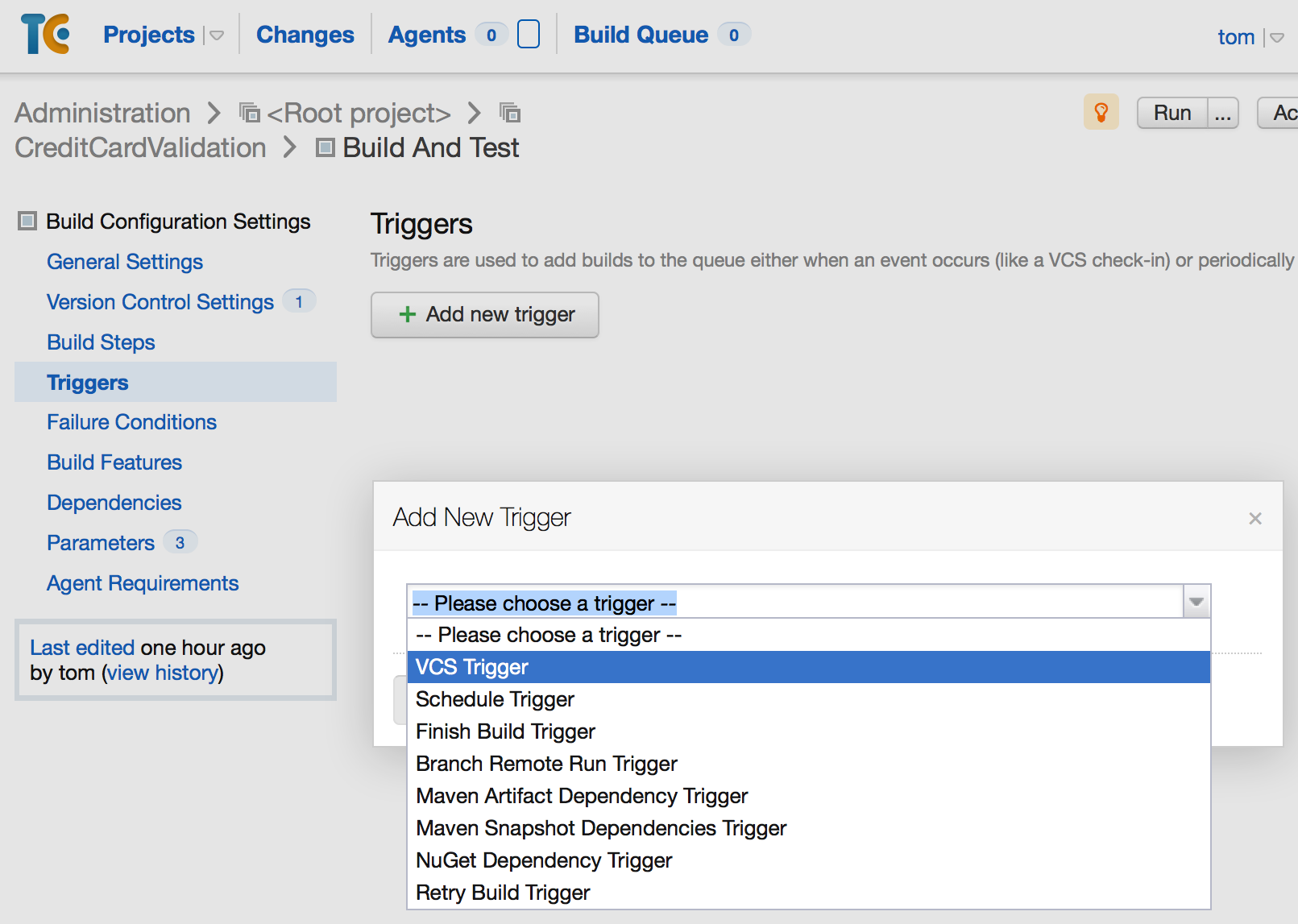Click the green plus icon on Add new trigger
The height and width of the screenshot is (924, 1298).
point(408,314)
